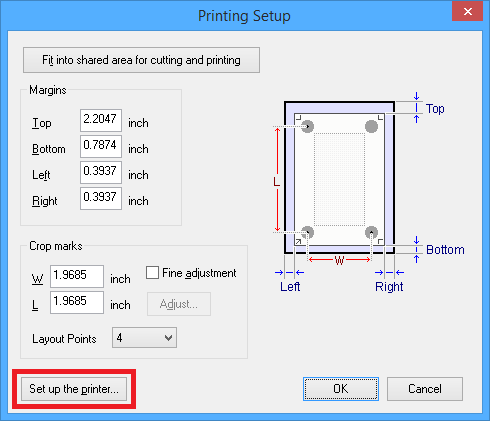Enable the Fine adjustment checkbox

tap(152, 273)
